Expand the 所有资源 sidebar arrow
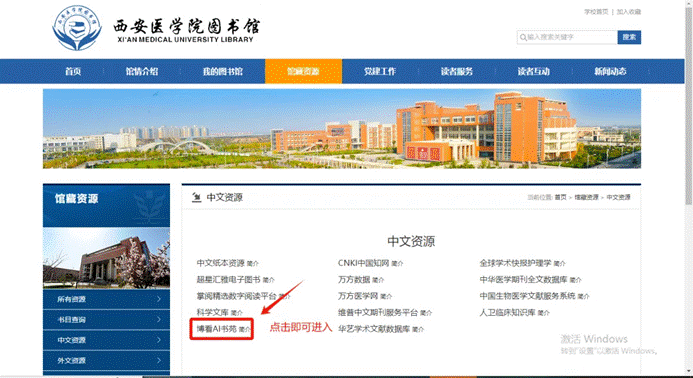 tap(159, 299)
